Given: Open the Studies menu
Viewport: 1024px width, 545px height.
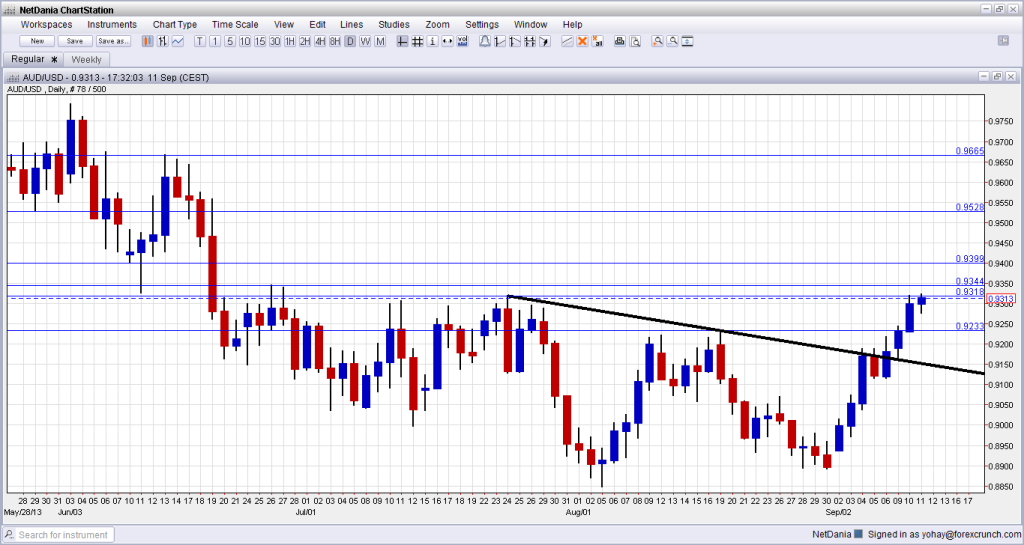Looking at the screenshot, I should (394, 24).
